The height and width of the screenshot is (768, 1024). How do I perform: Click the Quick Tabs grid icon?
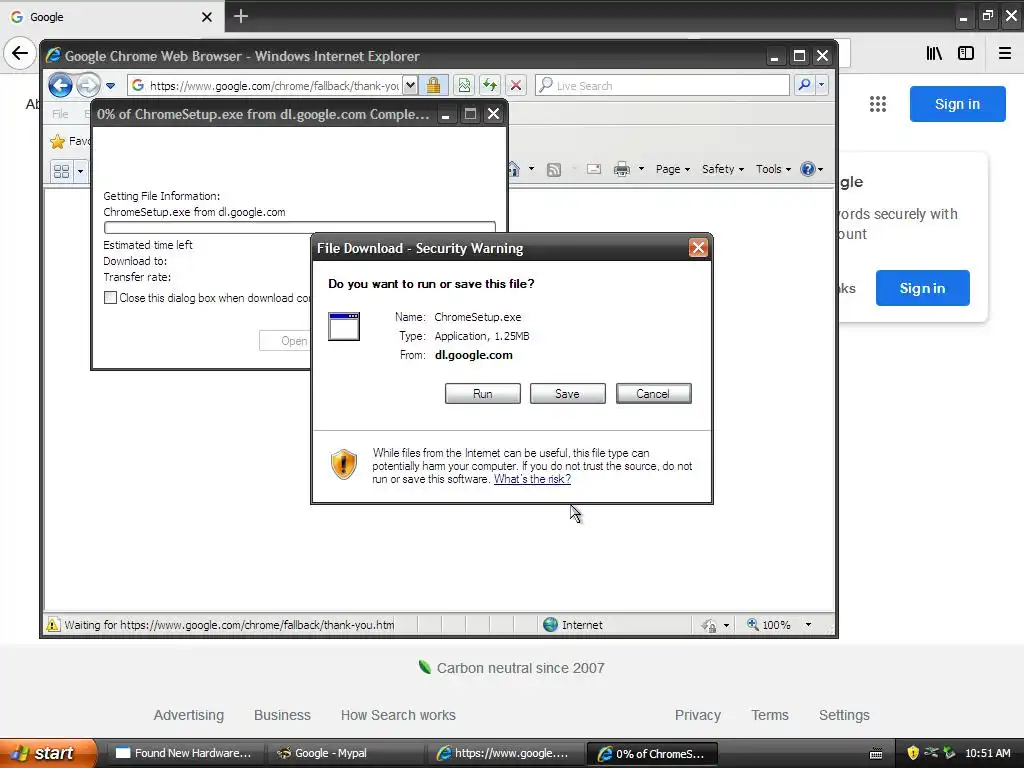click(x=61, y=171)
